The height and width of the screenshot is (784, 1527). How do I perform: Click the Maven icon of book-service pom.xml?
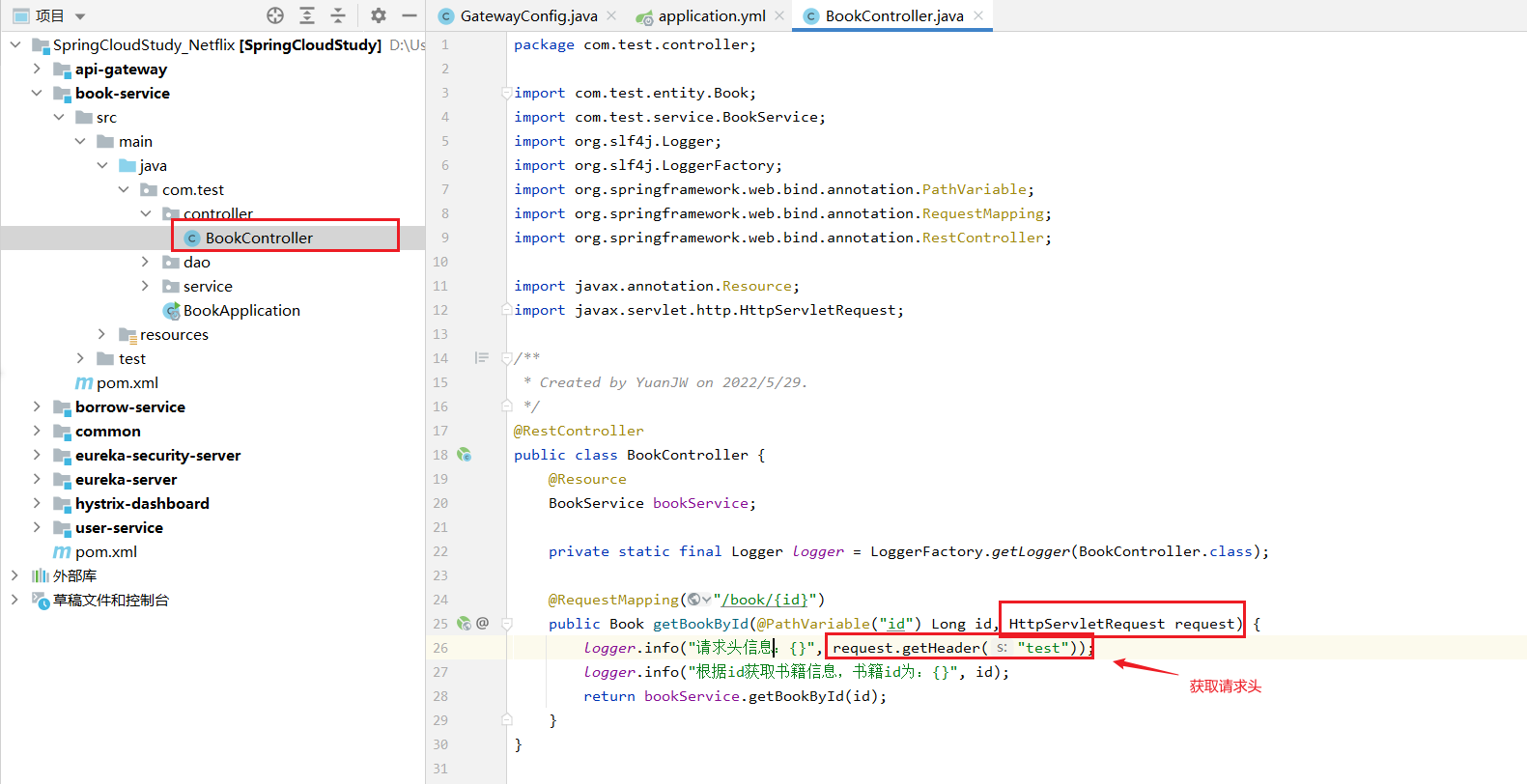pyautogui.click(x=84, y=383)
